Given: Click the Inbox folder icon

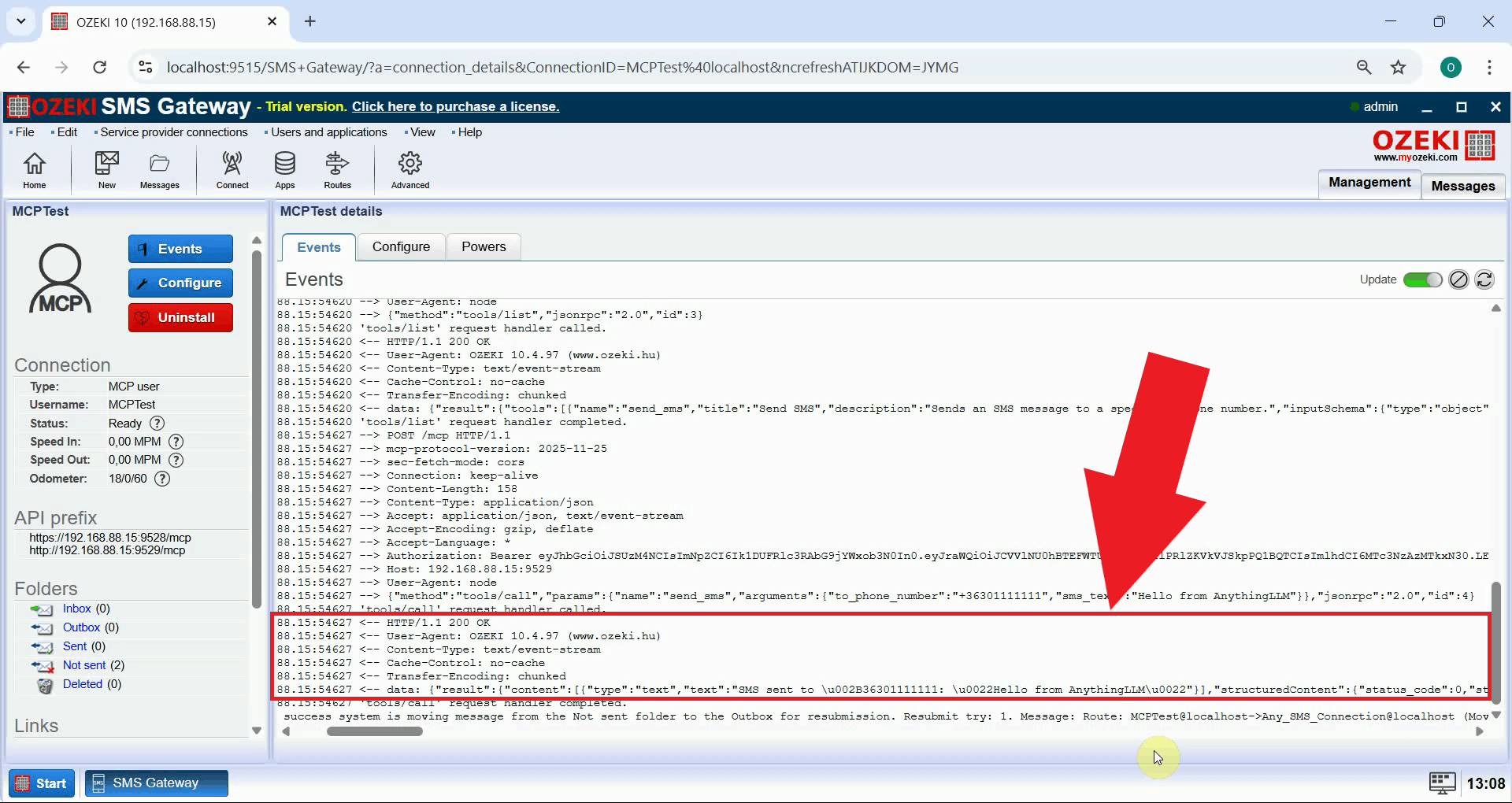Looking at the screenshot, I should tap(41, 609).
